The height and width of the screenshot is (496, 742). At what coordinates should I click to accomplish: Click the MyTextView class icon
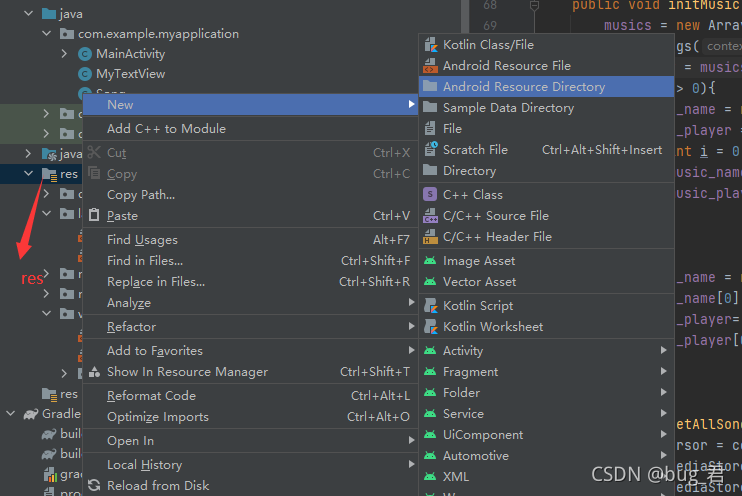pos(85,74)
